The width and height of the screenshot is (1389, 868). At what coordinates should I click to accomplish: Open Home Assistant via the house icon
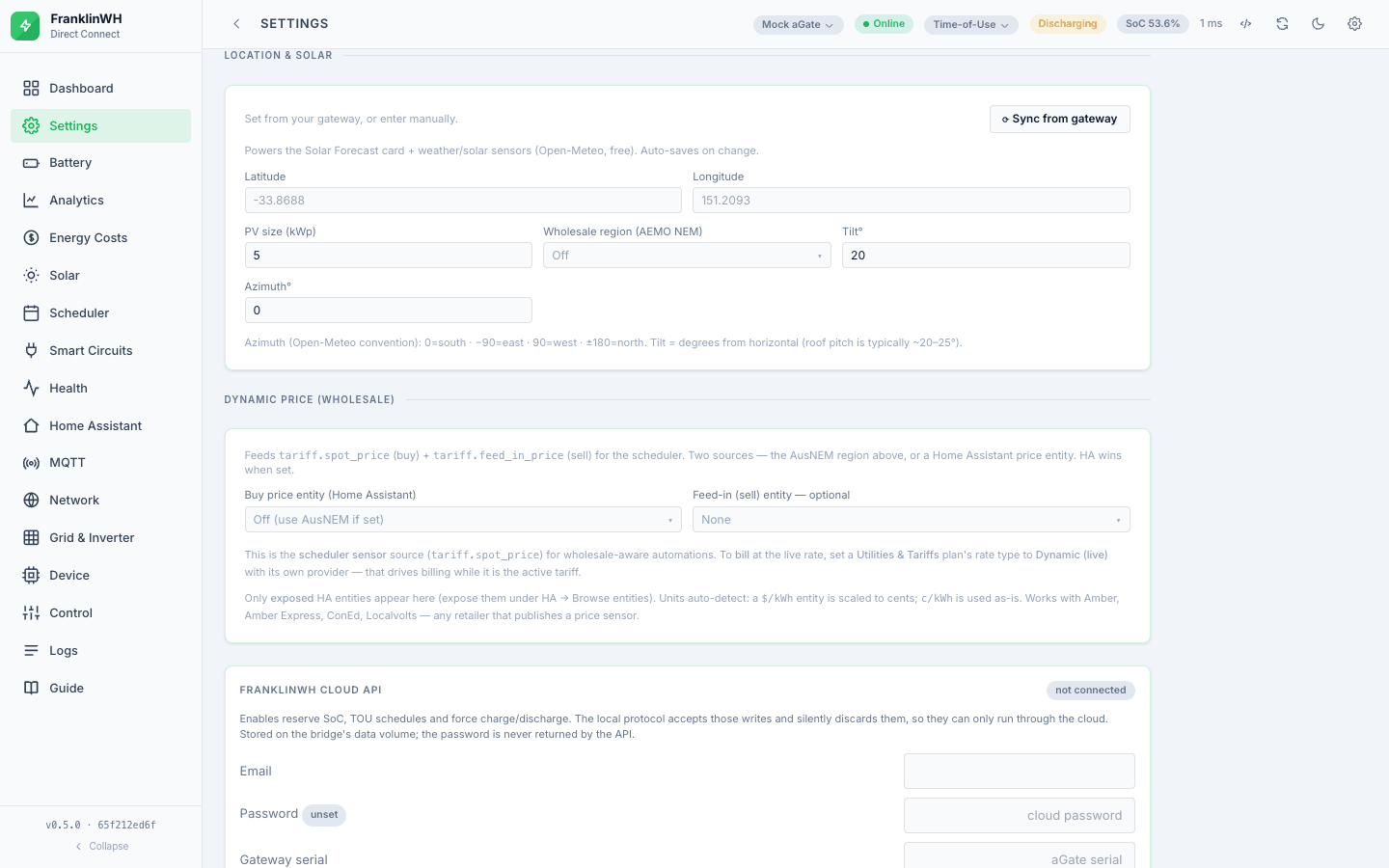coord(31,426)
